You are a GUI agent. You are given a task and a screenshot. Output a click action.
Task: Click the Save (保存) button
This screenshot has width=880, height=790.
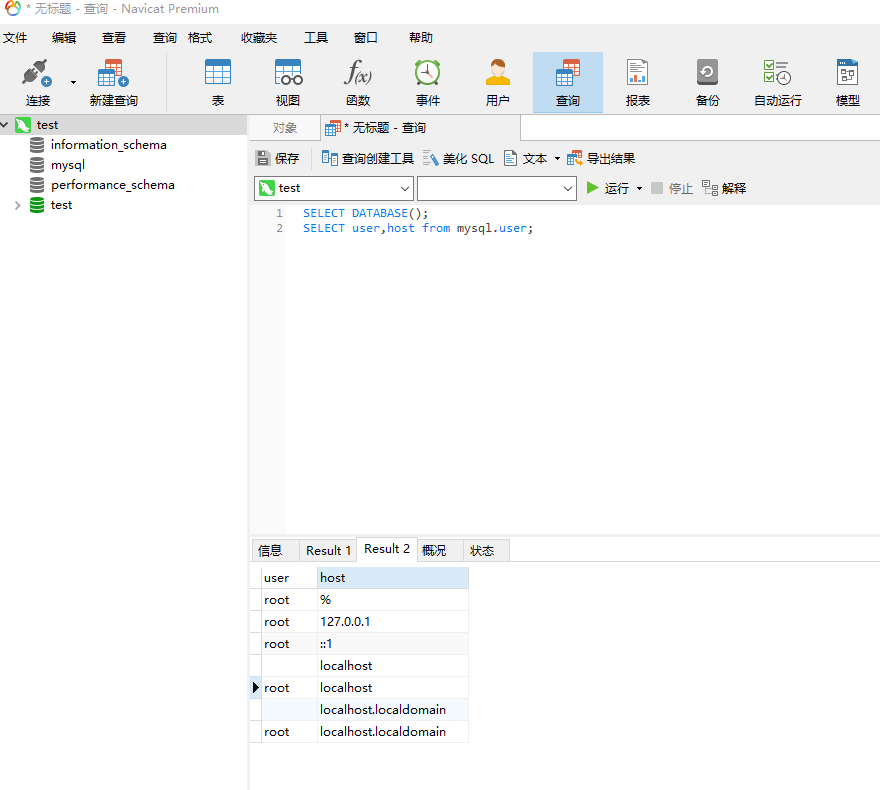[278, 158]
